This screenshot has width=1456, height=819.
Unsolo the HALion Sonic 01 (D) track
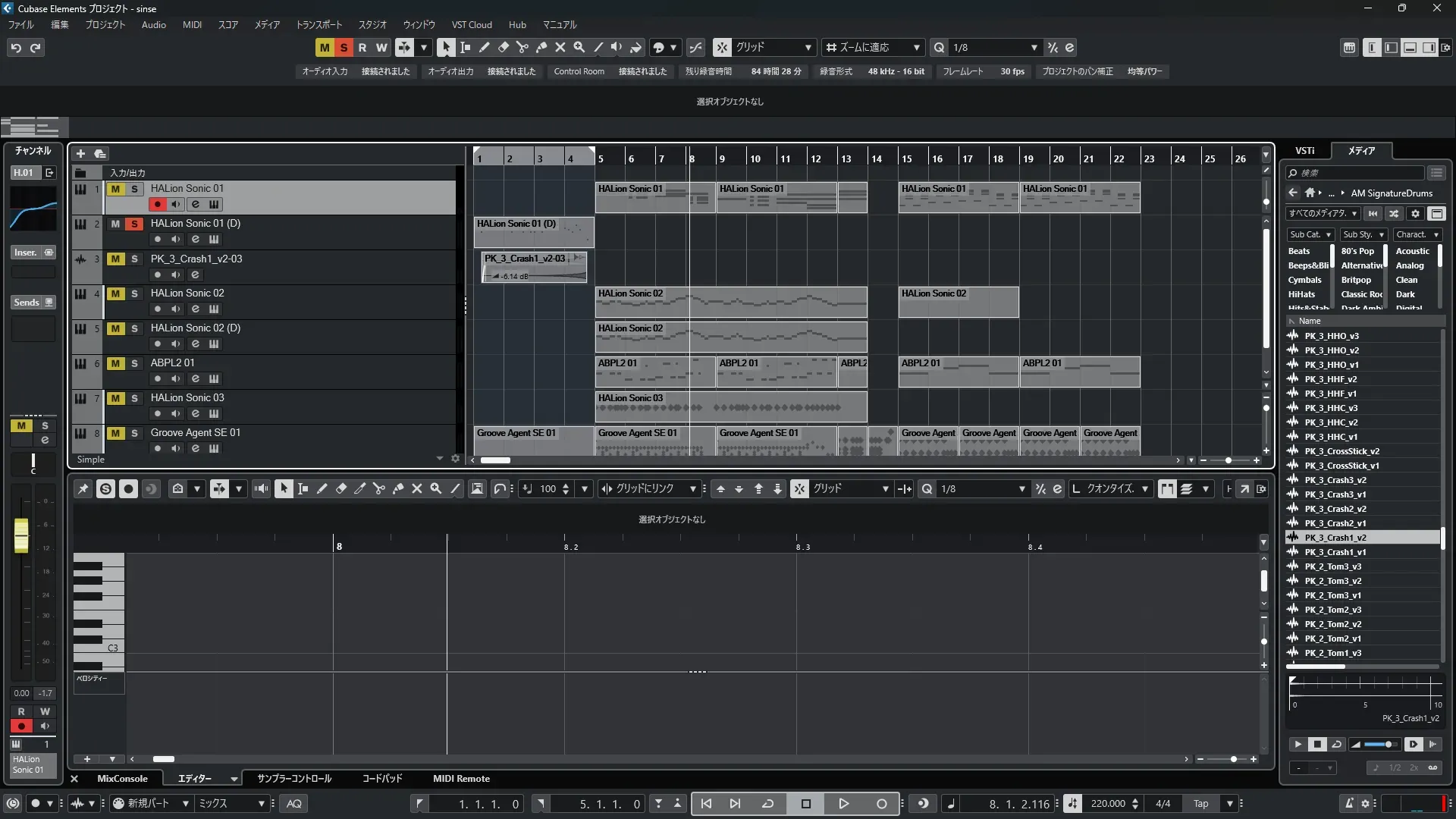point(134,224)
